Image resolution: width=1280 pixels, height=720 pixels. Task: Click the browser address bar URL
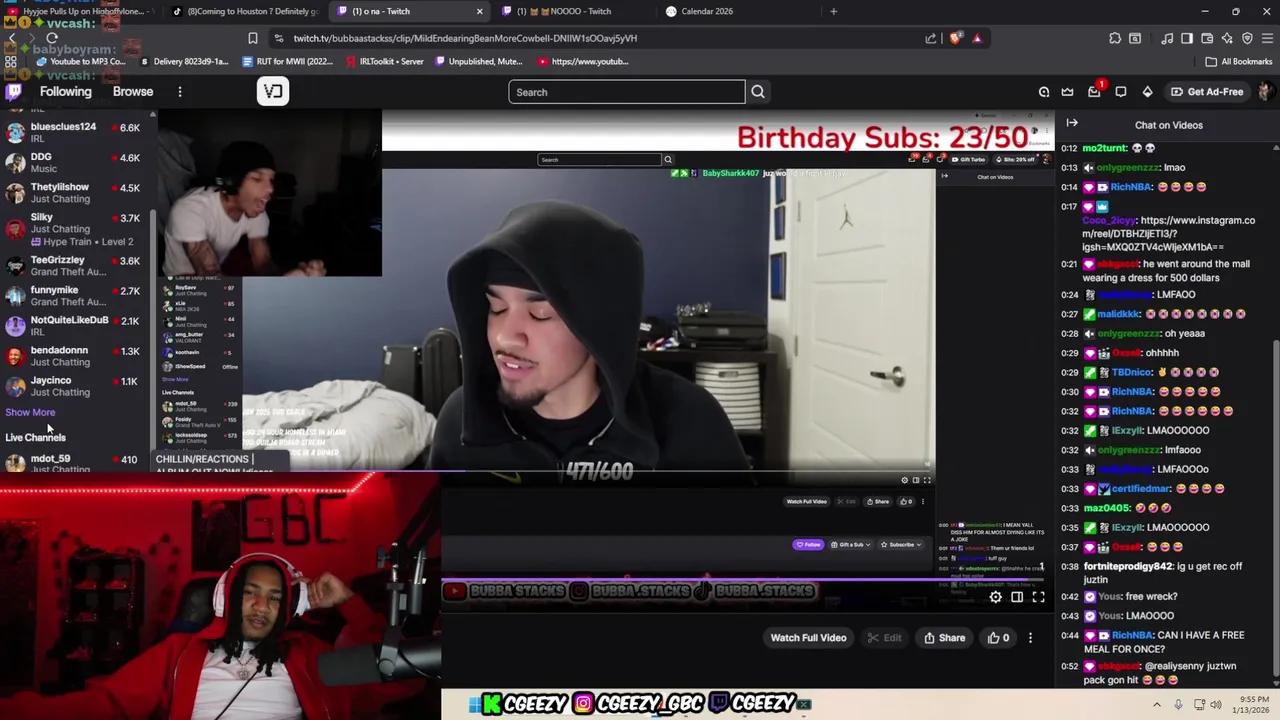(465, 38)
